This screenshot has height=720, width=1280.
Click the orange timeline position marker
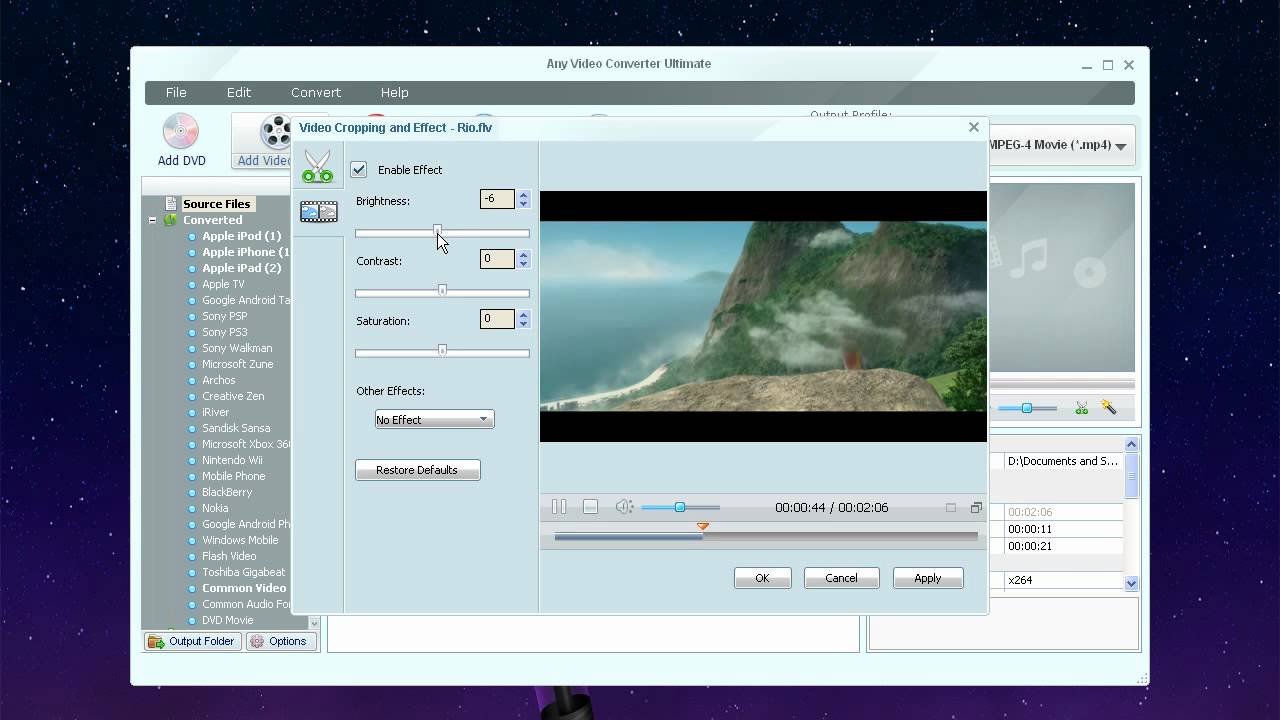(x=703, y=526)
